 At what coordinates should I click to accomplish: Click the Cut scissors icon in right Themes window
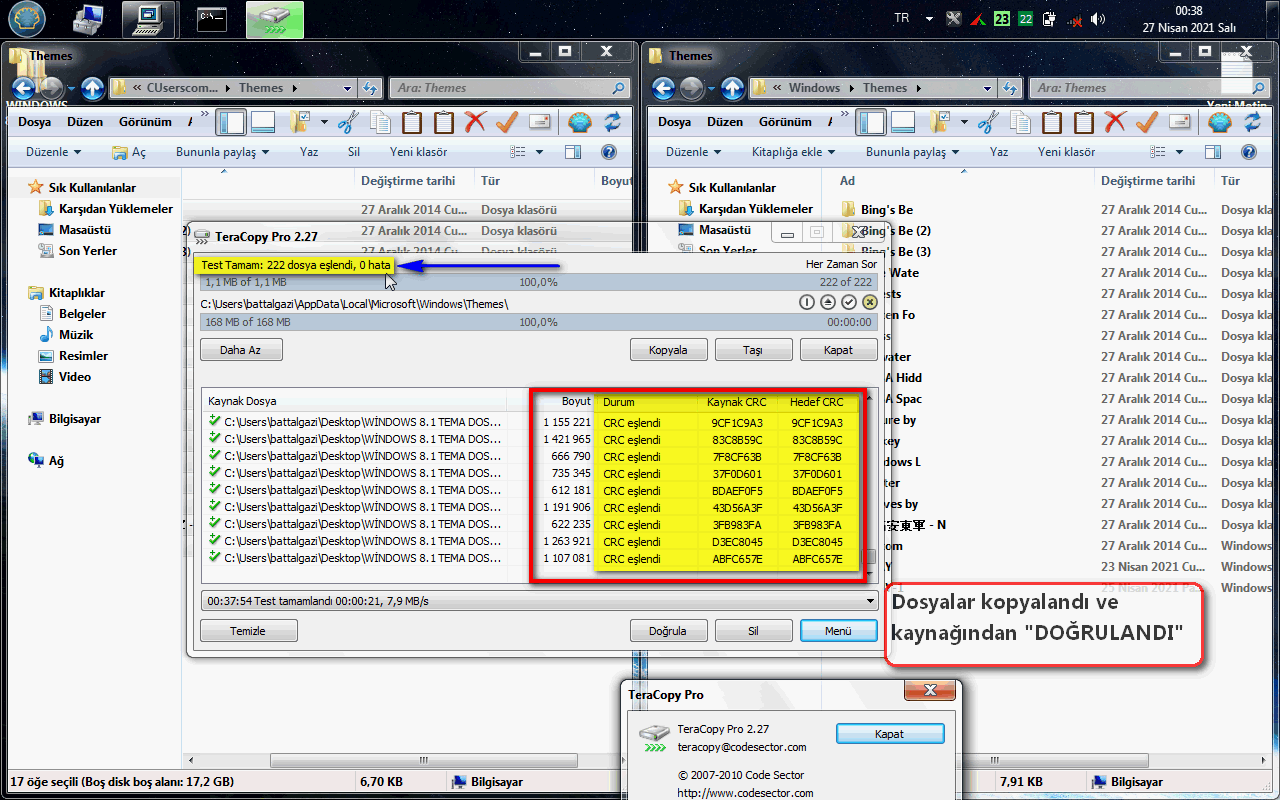(x=987, y=122)
